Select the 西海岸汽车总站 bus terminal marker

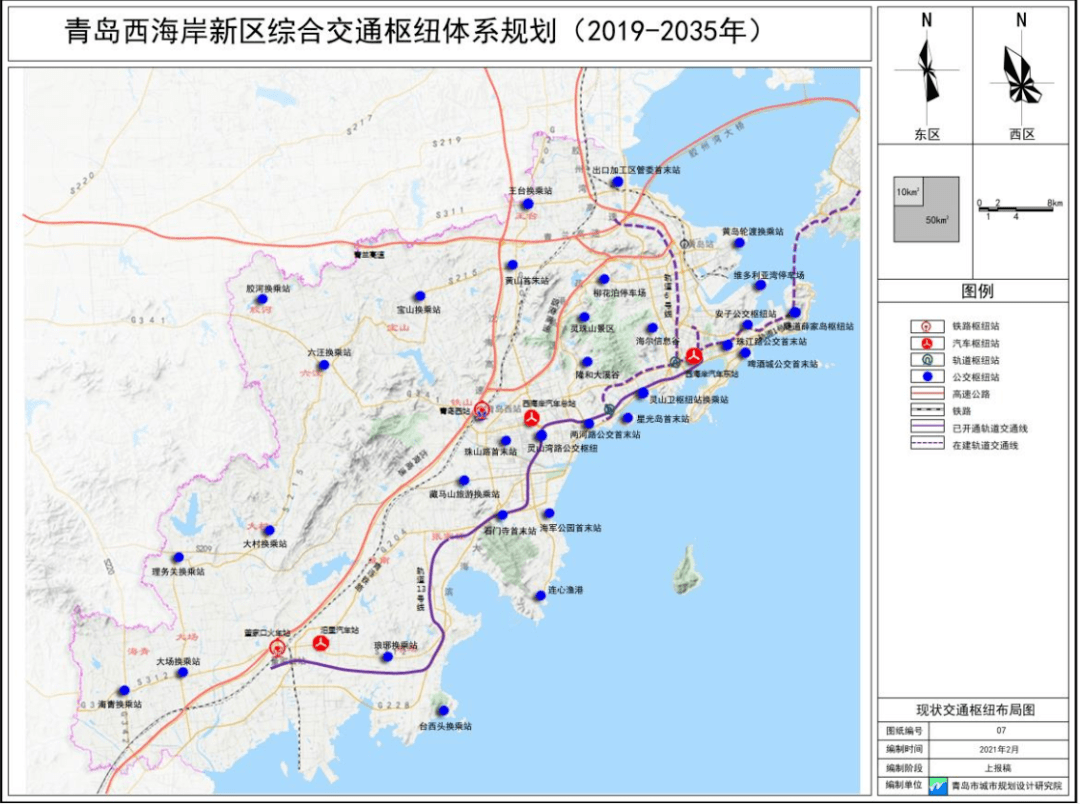pos(531,416)
